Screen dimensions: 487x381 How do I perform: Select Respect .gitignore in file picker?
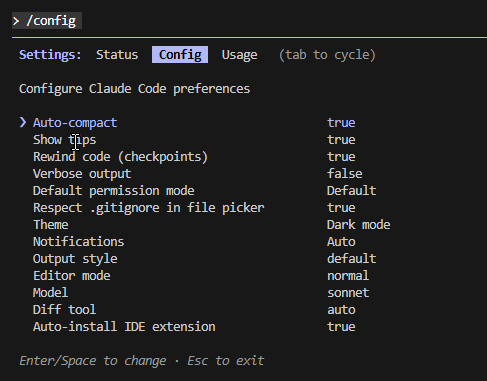(x=149, y=208)
